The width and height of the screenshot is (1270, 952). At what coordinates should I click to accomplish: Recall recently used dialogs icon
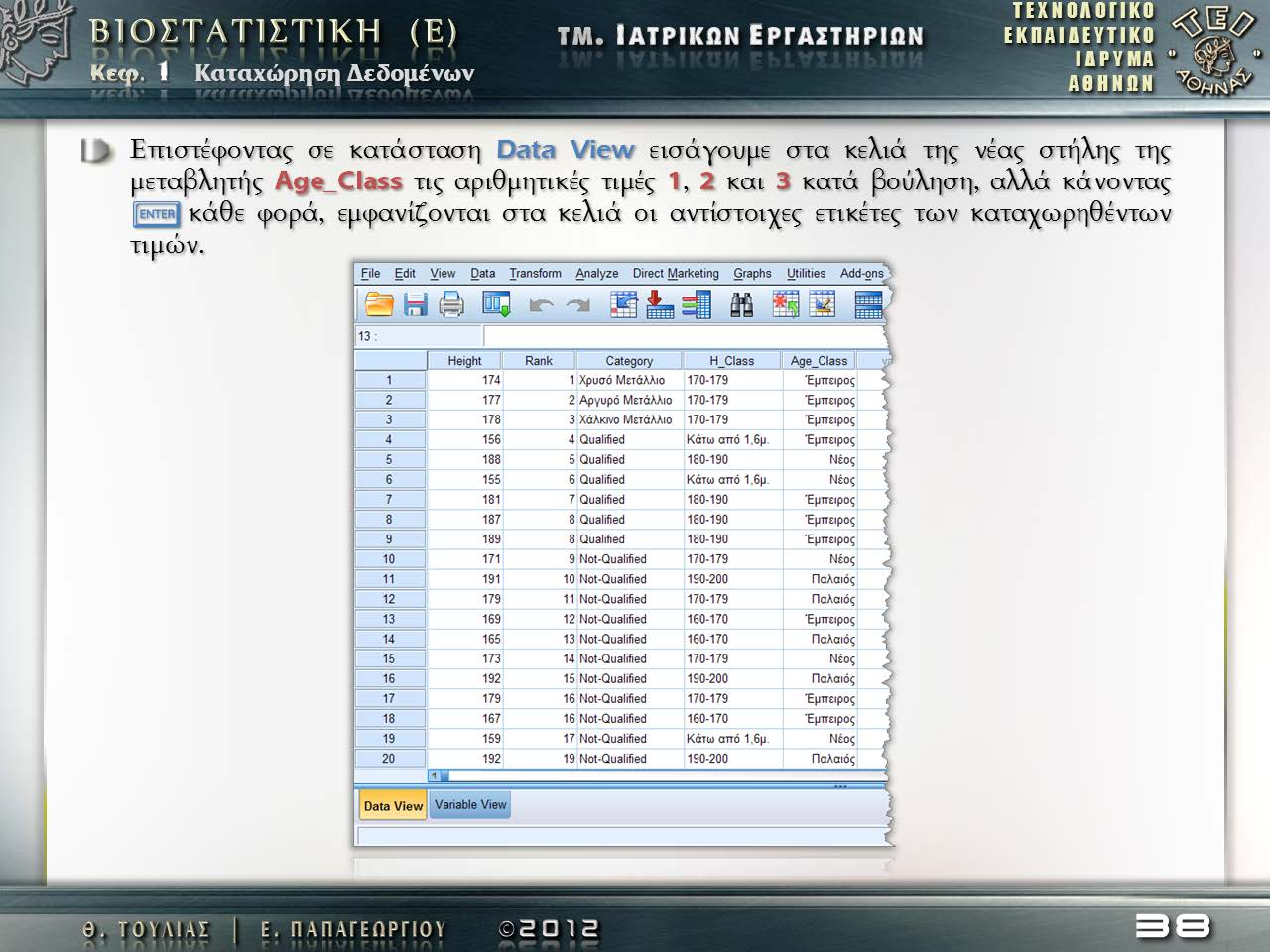pyautogui.click(x=496, y=304)
